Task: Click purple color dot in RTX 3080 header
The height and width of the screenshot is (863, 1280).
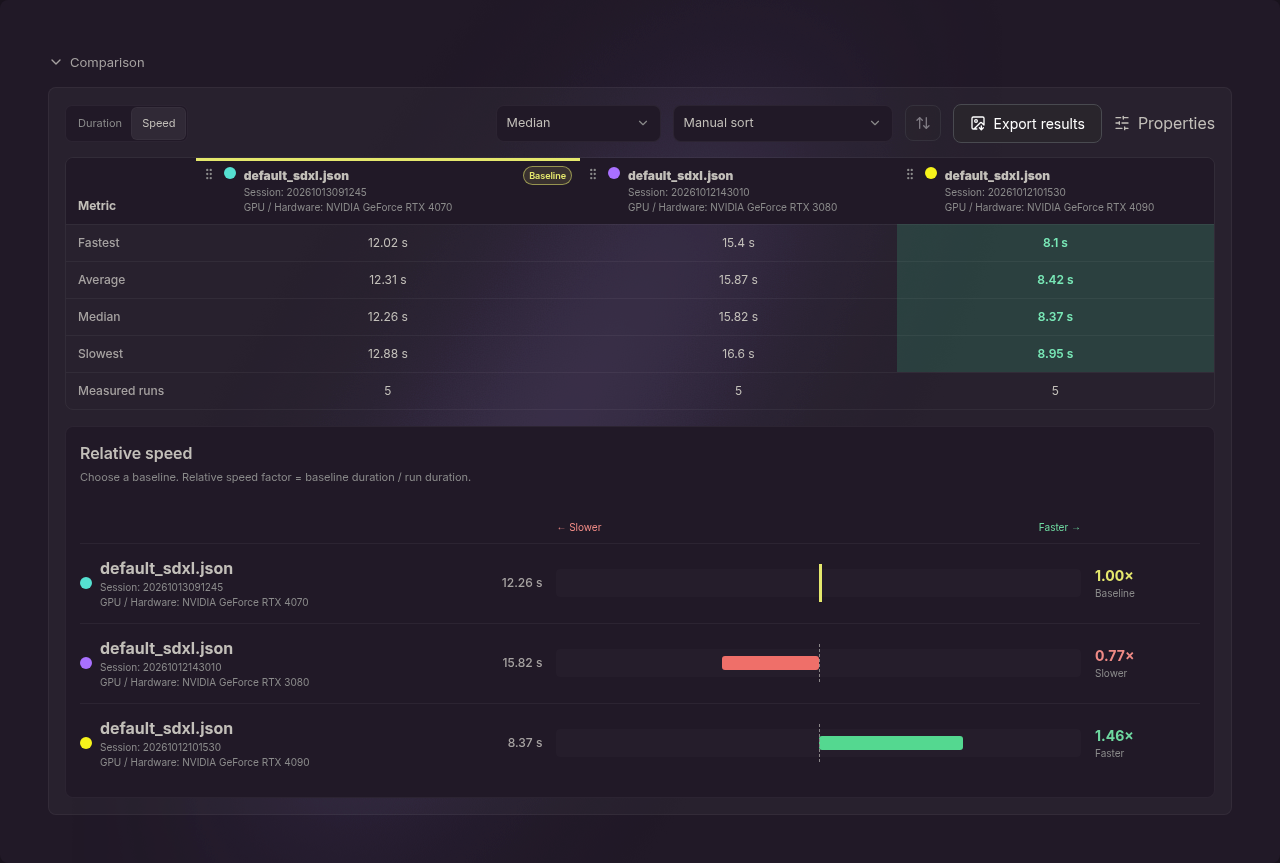Action: pyautogui.click(x=614, y=173)
